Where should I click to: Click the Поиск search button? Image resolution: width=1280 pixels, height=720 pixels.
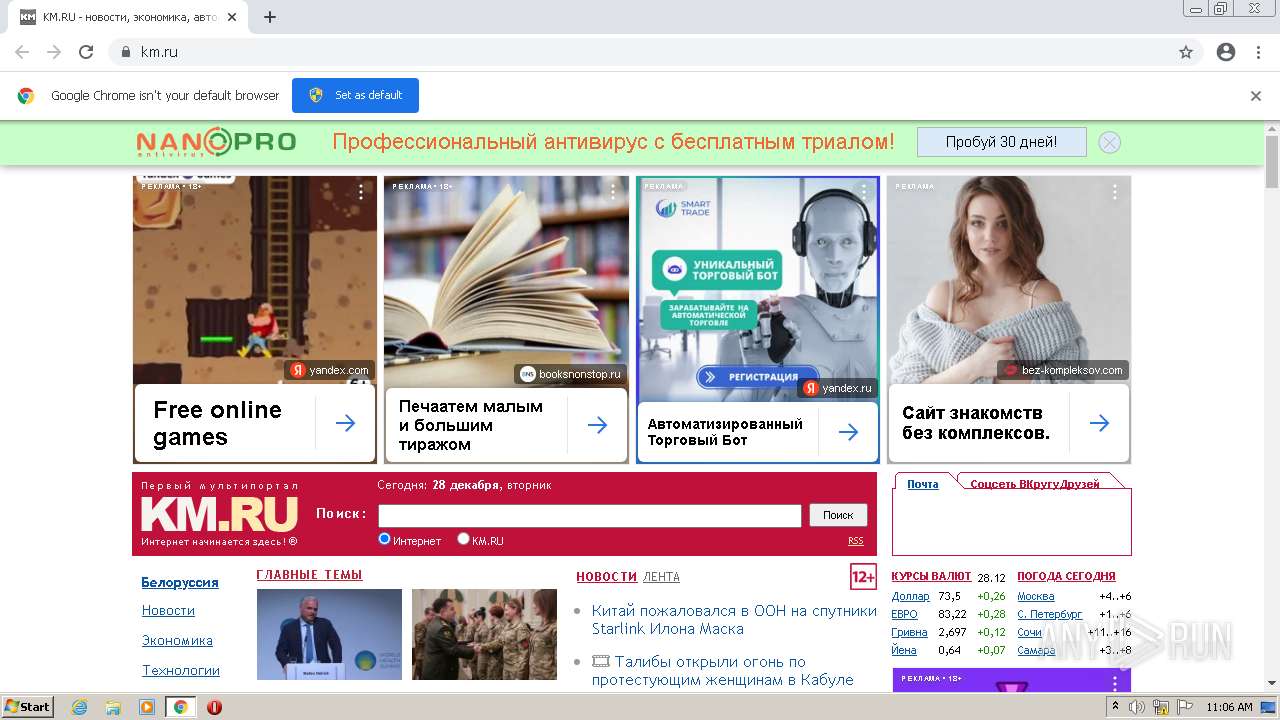click(838, 515)
